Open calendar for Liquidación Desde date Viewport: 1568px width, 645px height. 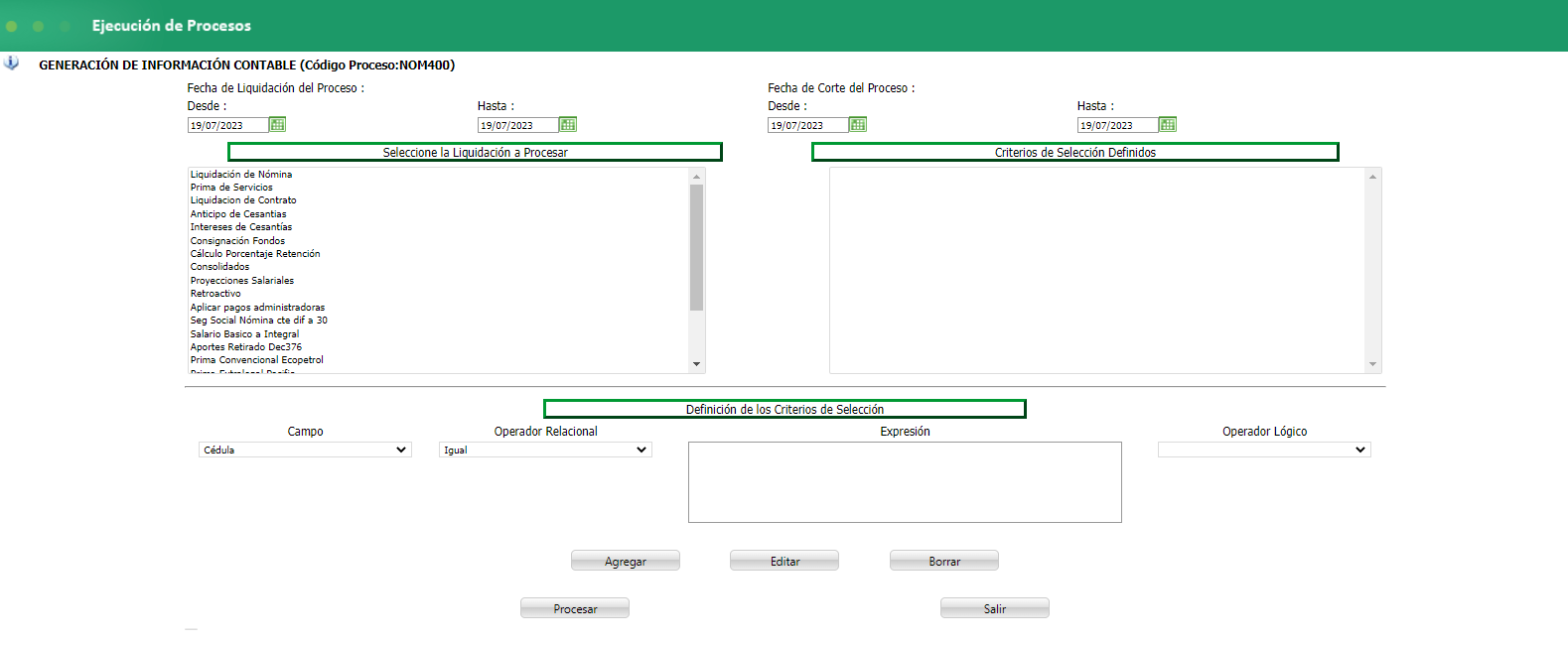278,125
